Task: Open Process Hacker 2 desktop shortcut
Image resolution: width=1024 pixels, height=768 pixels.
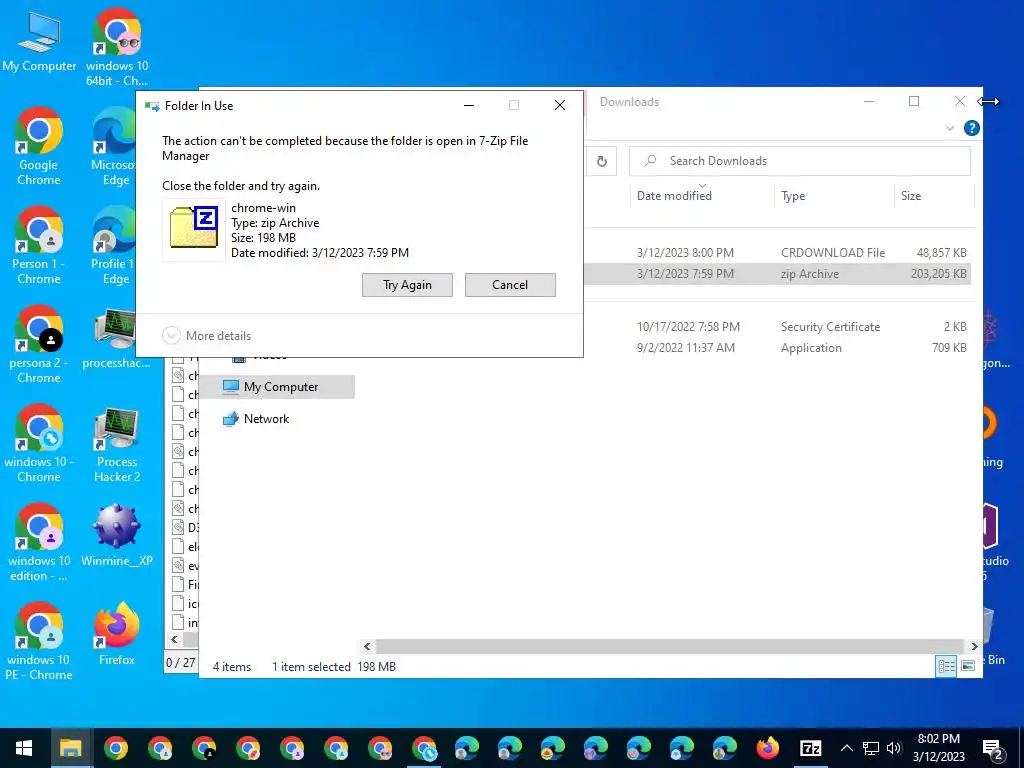Action: tap(117, 444)
